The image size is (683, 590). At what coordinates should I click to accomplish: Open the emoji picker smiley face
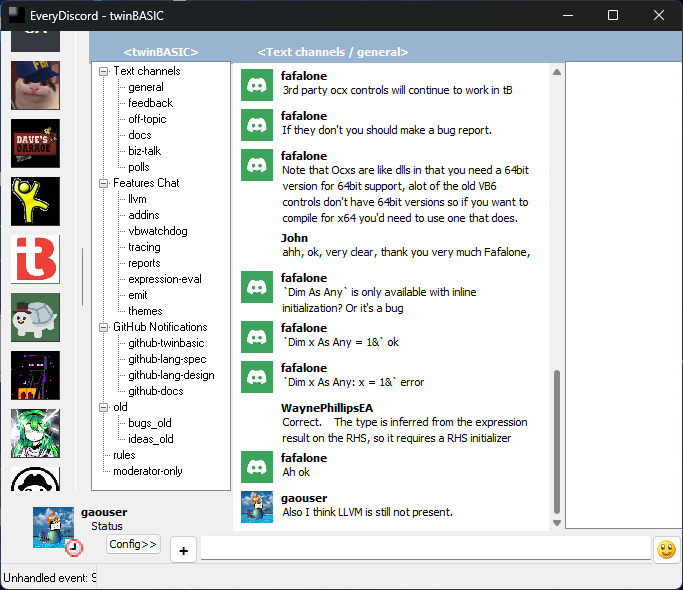(666, 549)
